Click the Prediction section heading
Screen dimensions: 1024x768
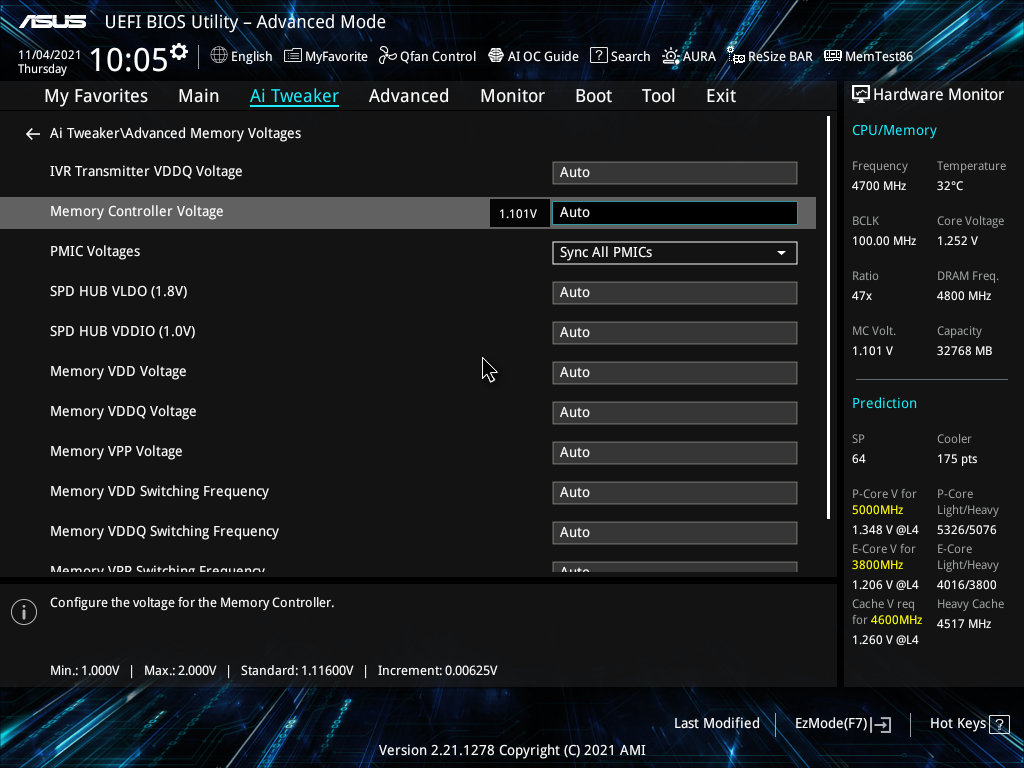click(884, 403)
